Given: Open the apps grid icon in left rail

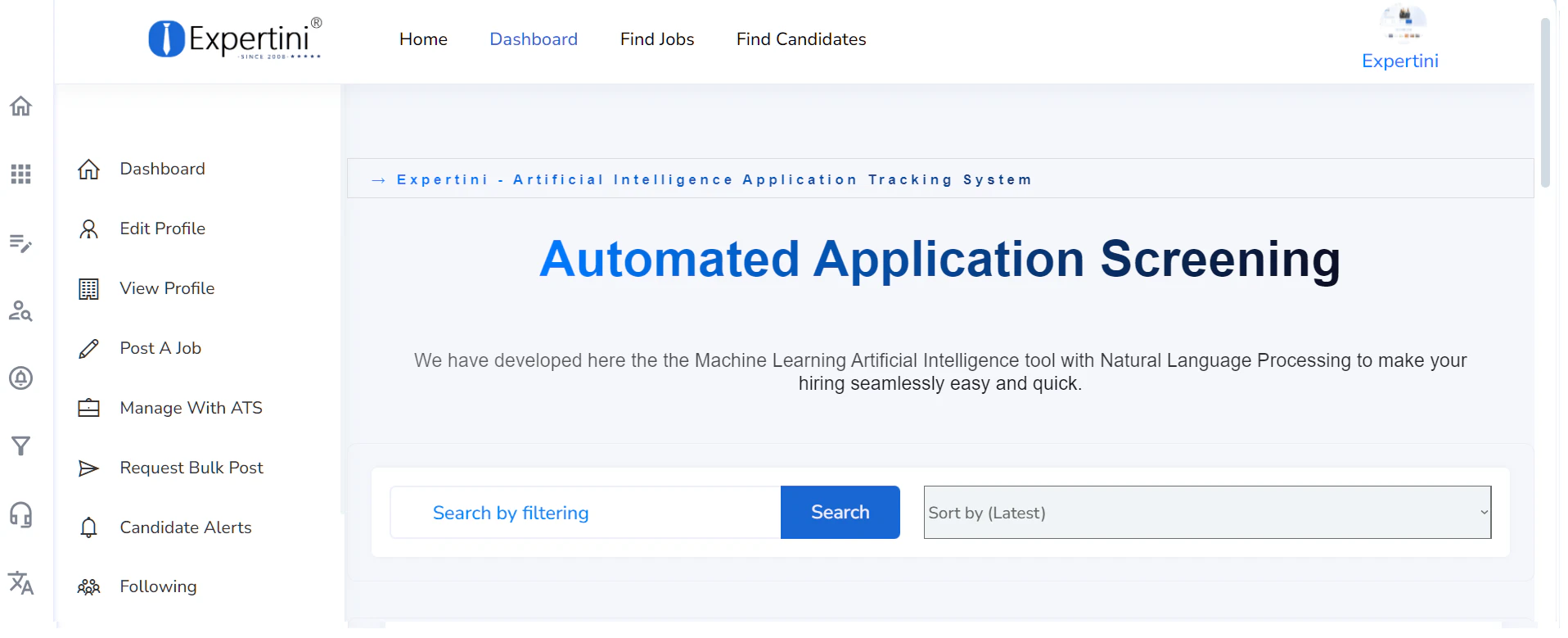Looking at the screenshot, I should click(20, 174).
